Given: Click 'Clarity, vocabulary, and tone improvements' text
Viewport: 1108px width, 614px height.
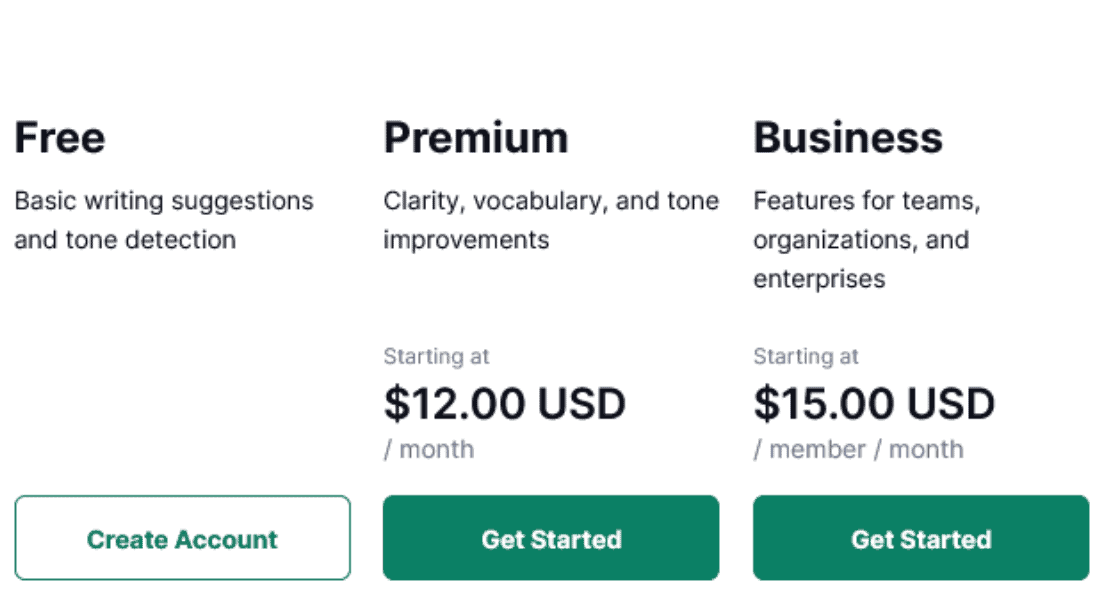Looking at the screenshot, I should [x=551, y=220].
